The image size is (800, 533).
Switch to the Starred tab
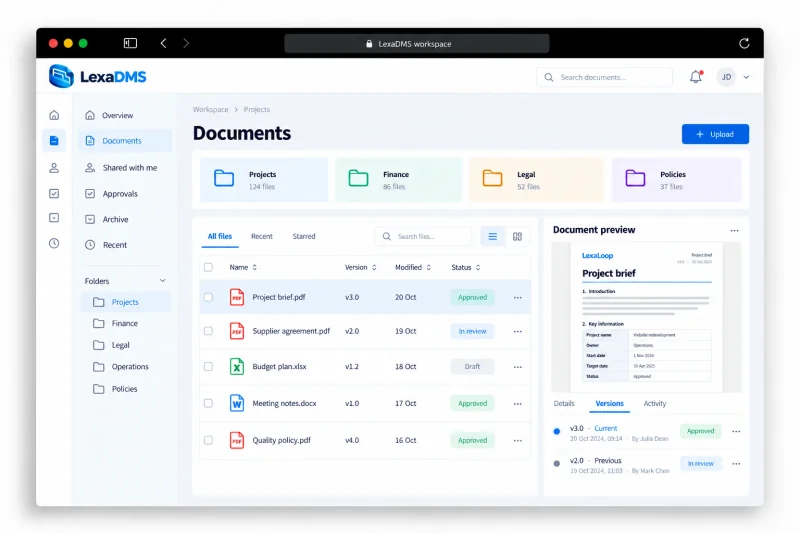pos(304,236)
